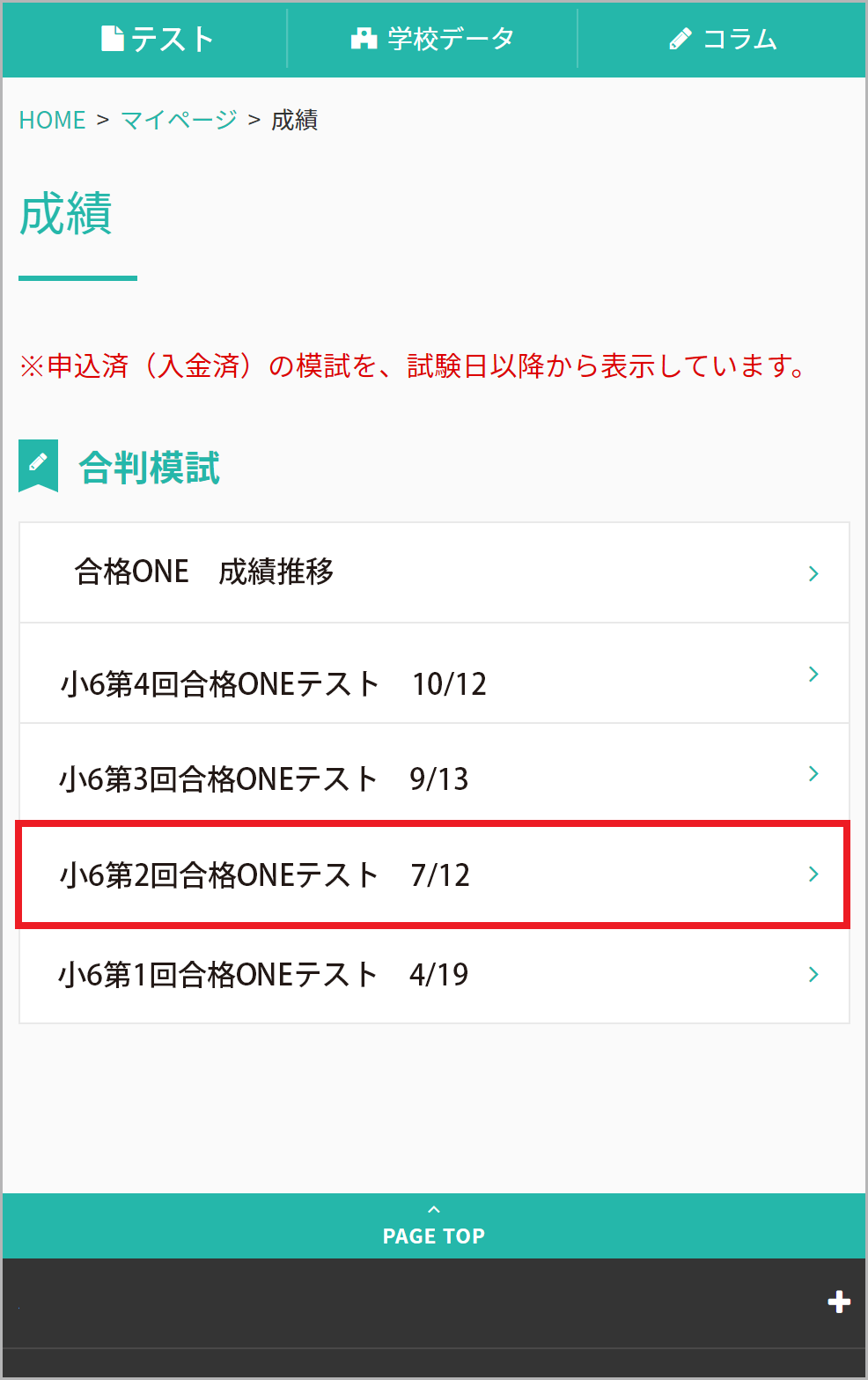The image size is (868, 1380).
Task: Click the up caret above PAGE TOP
Action: [x=433, y=1210]
